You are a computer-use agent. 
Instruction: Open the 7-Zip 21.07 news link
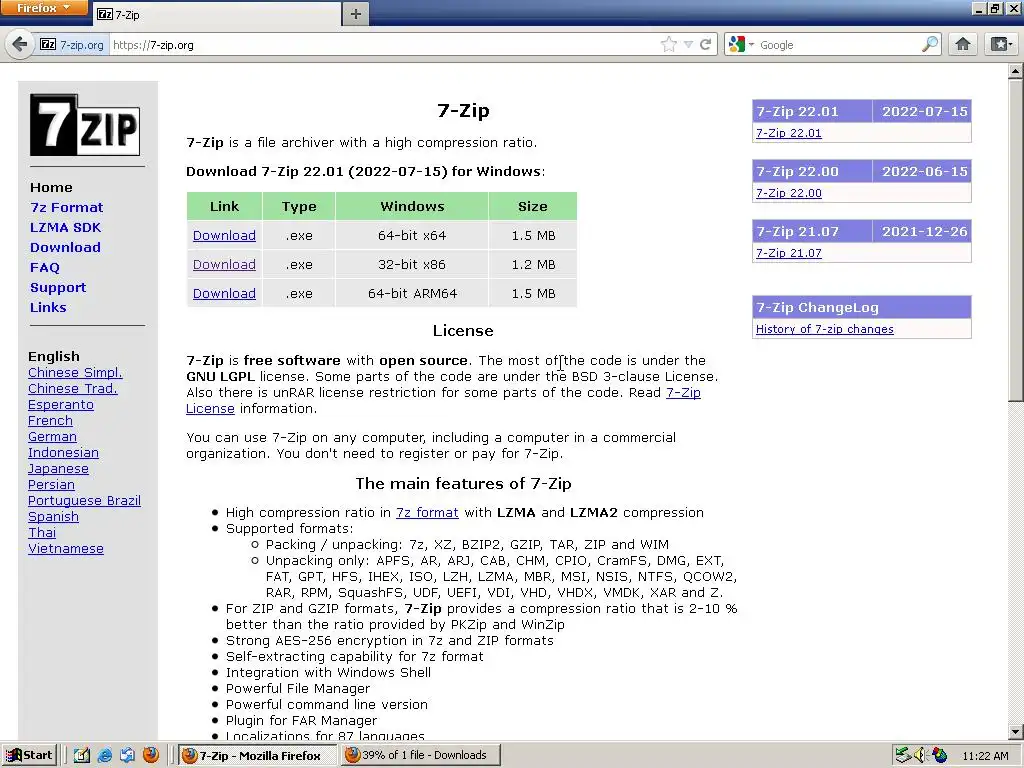[x=788, y=253]
